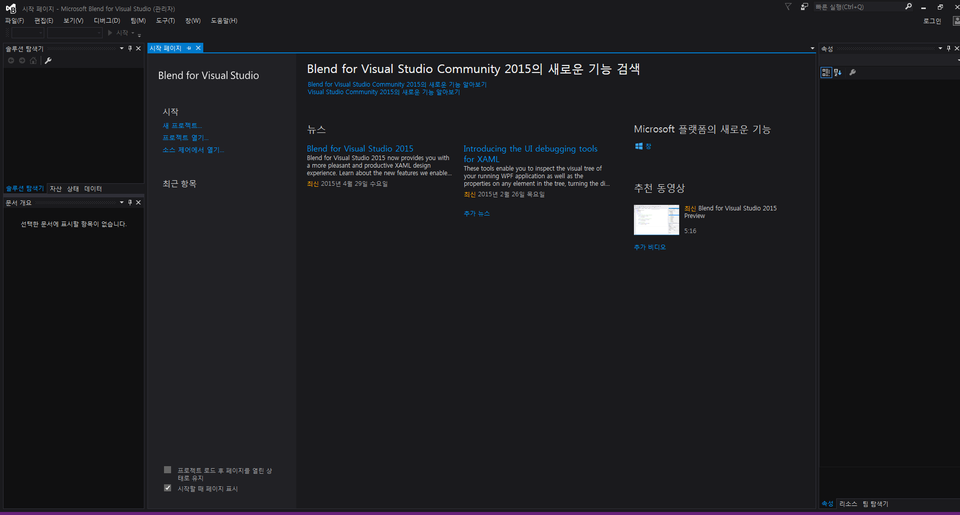Click Blend for Visual Studio Community 2015의 새로운 기능 알아보기 link
Screen dimensions: 960x515
click(x=397, y=85)
